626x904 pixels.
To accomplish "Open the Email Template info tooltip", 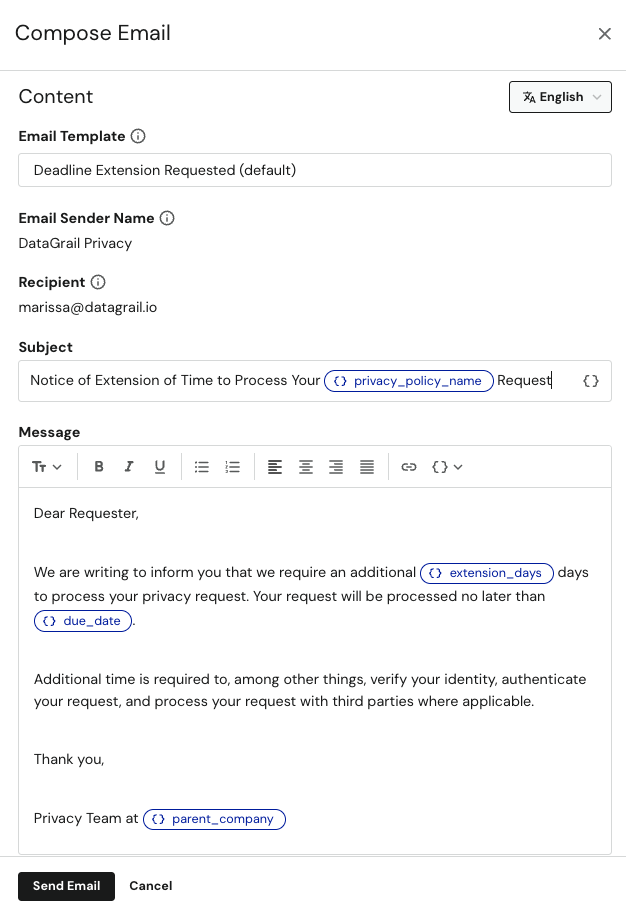I will 139,136.
